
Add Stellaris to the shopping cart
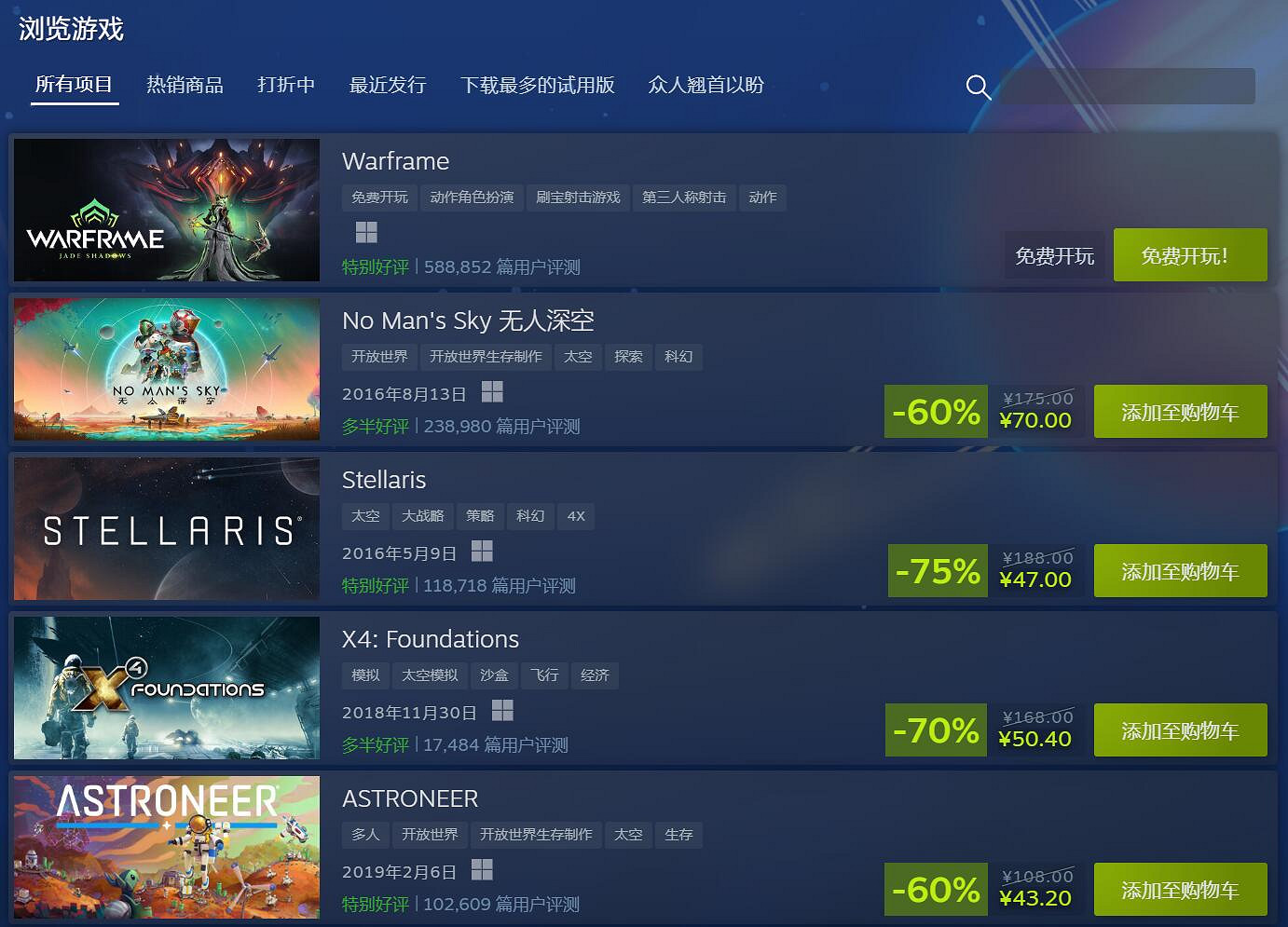point(1180,571)
